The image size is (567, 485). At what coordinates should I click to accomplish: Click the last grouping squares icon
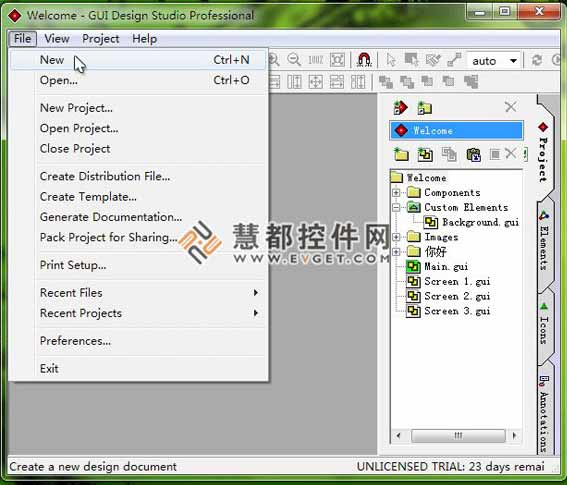point(471,82)
